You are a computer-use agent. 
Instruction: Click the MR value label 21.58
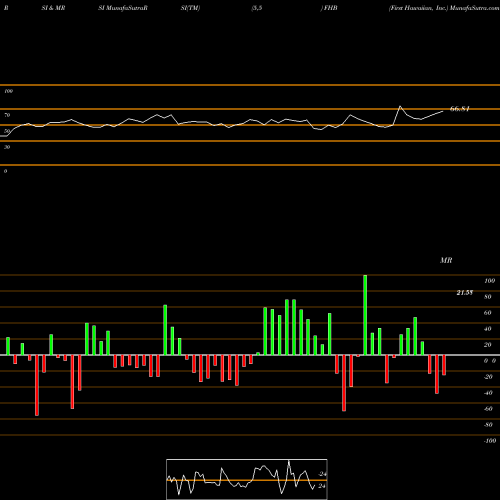[465, 293]
